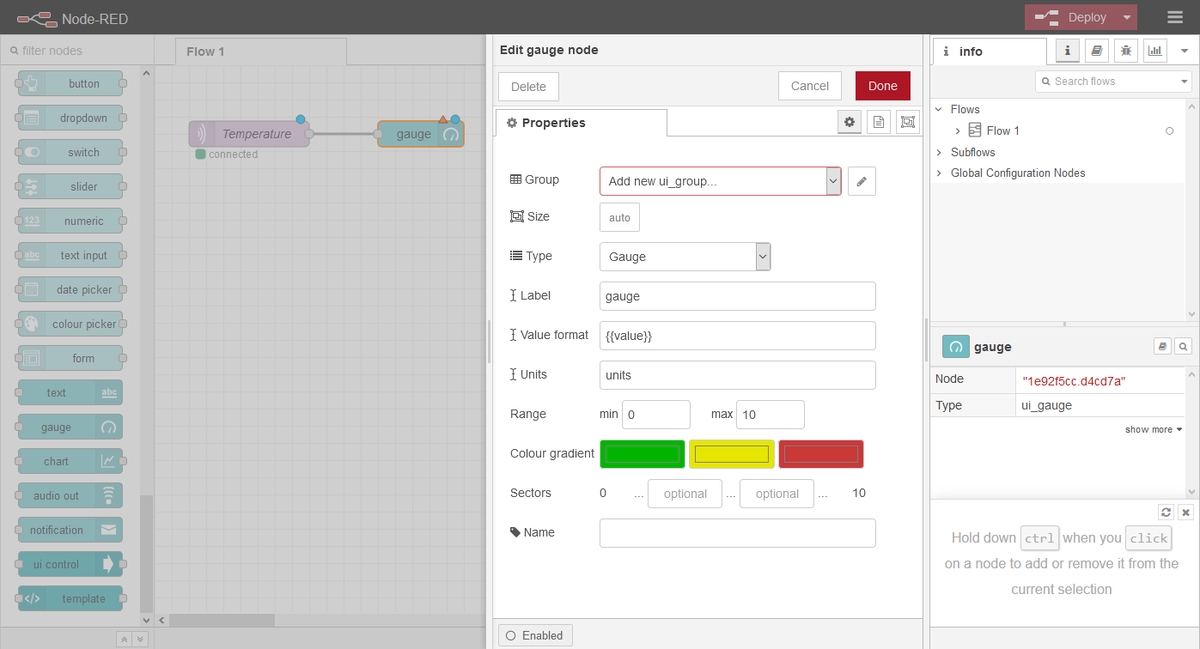The width and height of the screenshot is (1200, 649).
Task: Open the Group ui_group dropdown
Action: point(721,181)
